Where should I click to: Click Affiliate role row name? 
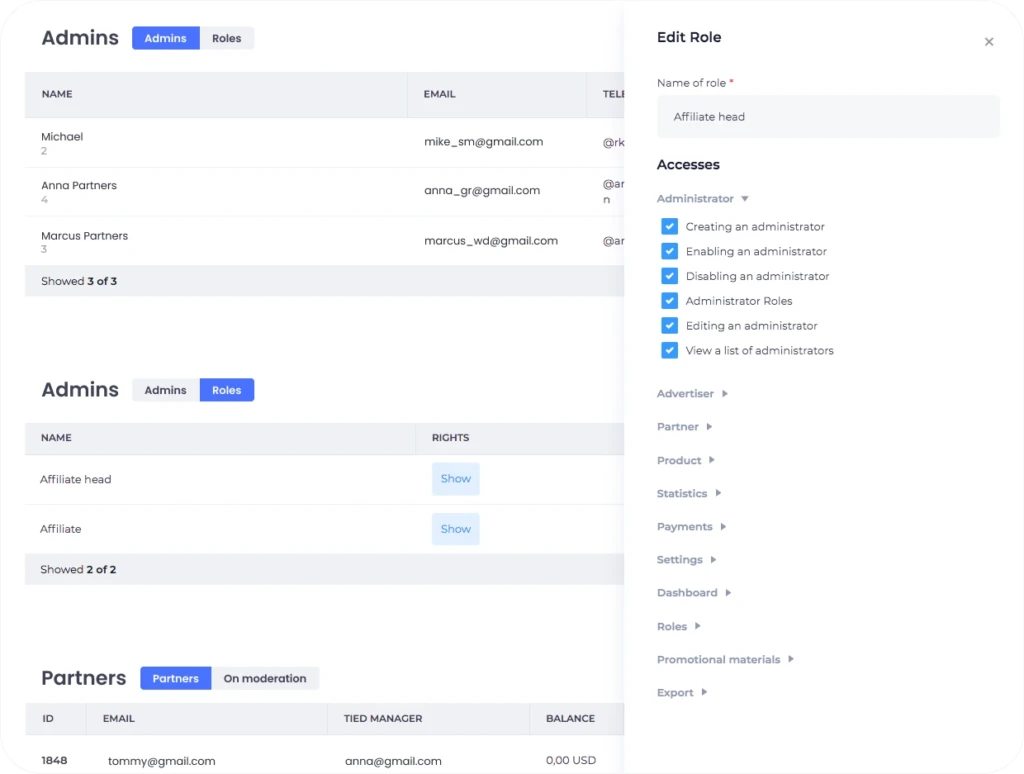click(x=61, y=529)
